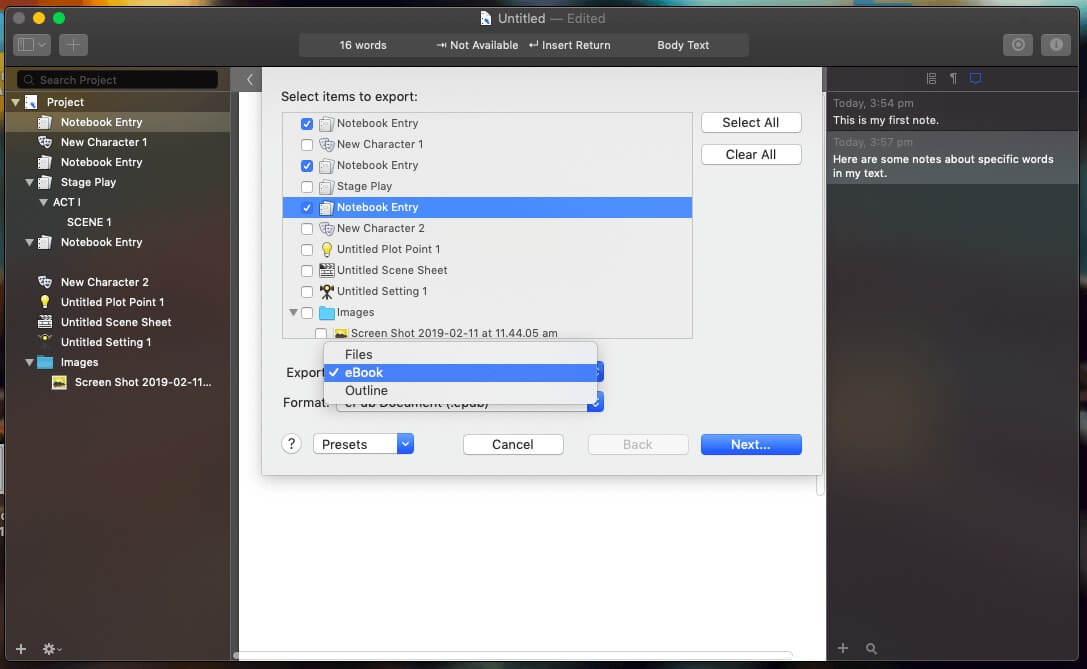
Task: Enable the Untitled Plot Point 1 checkbox
Action: click(x=306, y=250)
